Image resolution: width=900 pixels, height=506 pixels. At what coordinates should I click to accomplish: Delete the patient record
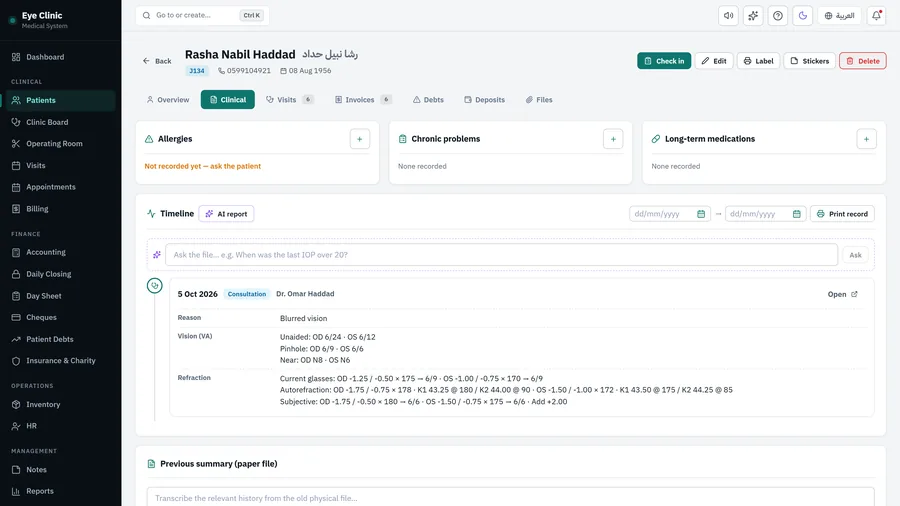click(863, 61)
